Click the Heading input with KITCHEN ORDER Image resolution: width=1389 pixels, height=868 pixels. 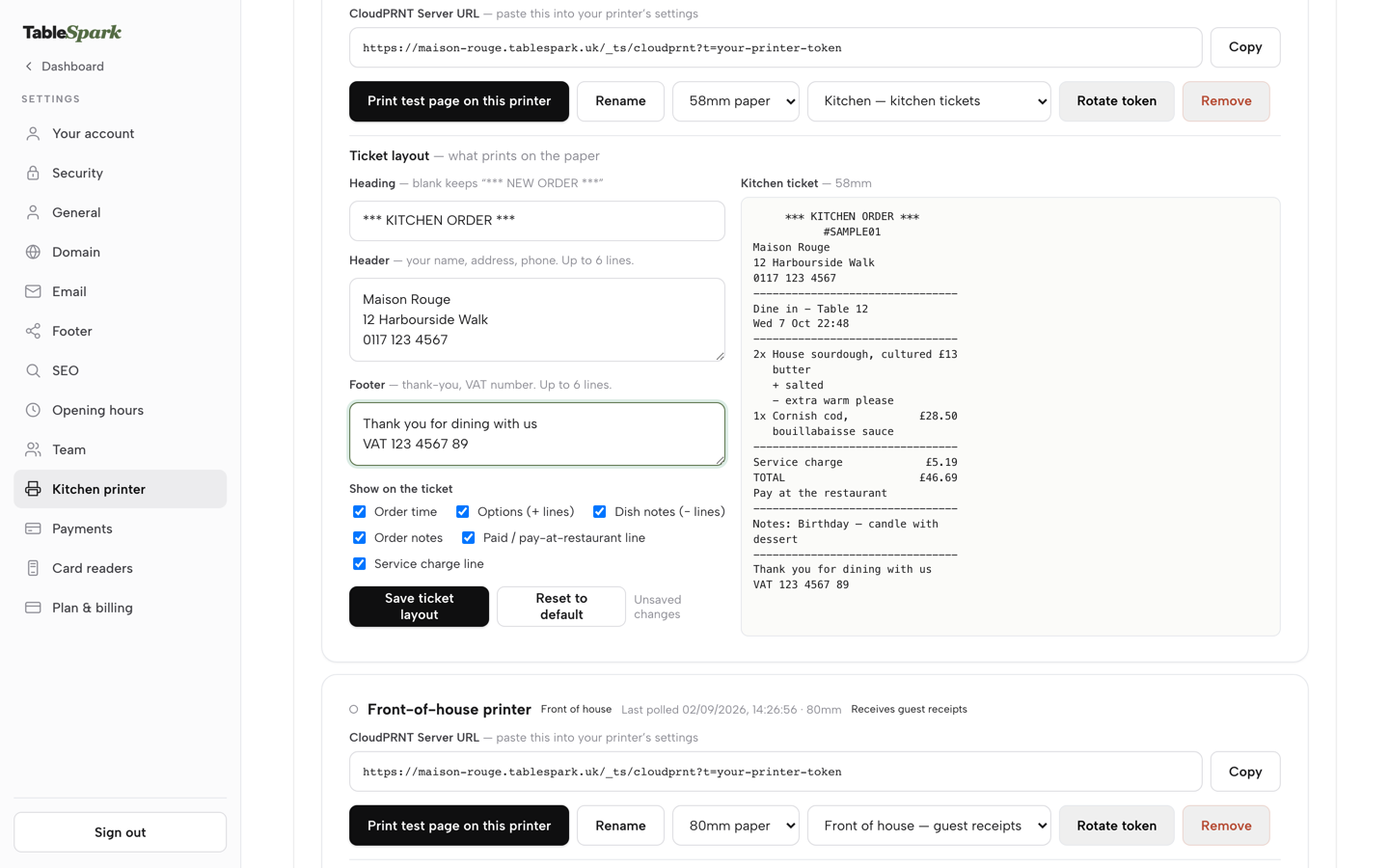537,221
